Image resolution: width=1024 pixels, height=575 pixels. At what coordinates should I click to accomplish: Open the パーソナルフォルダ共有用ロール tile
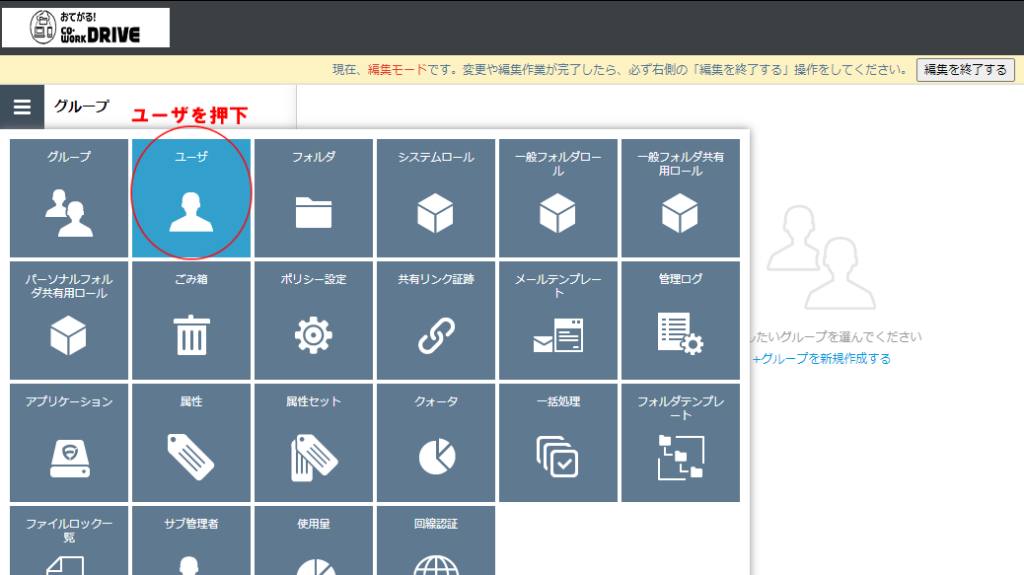pos(69,320)
